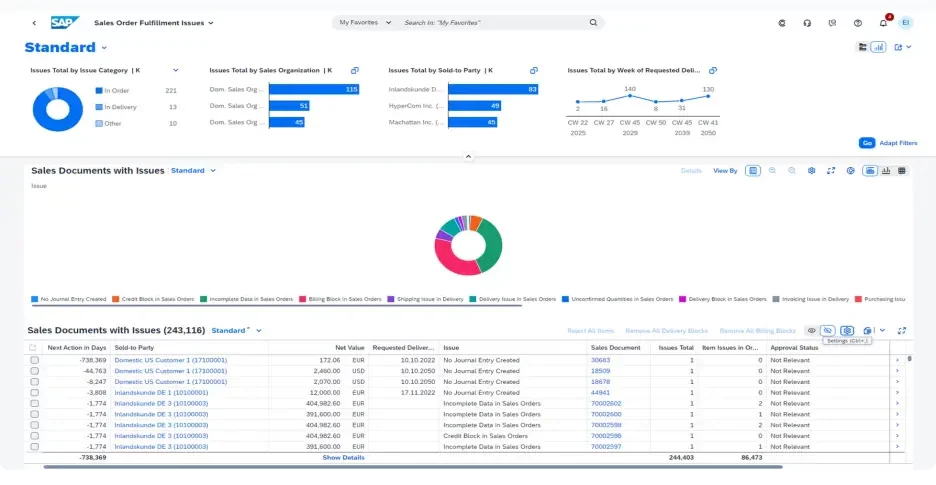Click sales document 44941 link
936x485 pixels.
click(601, 393)
